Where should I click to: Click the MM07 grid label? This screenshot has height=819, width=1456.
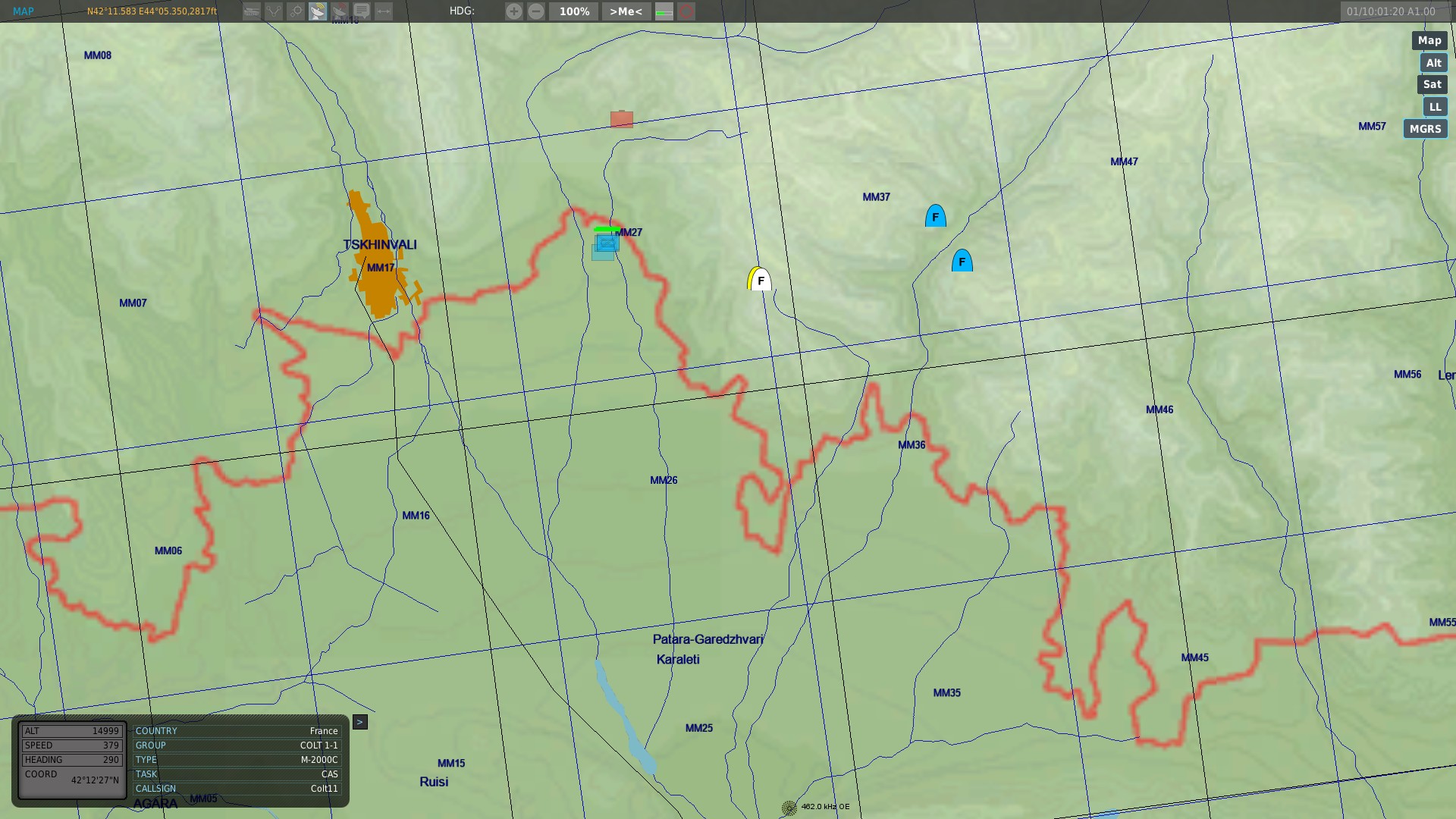133,303
